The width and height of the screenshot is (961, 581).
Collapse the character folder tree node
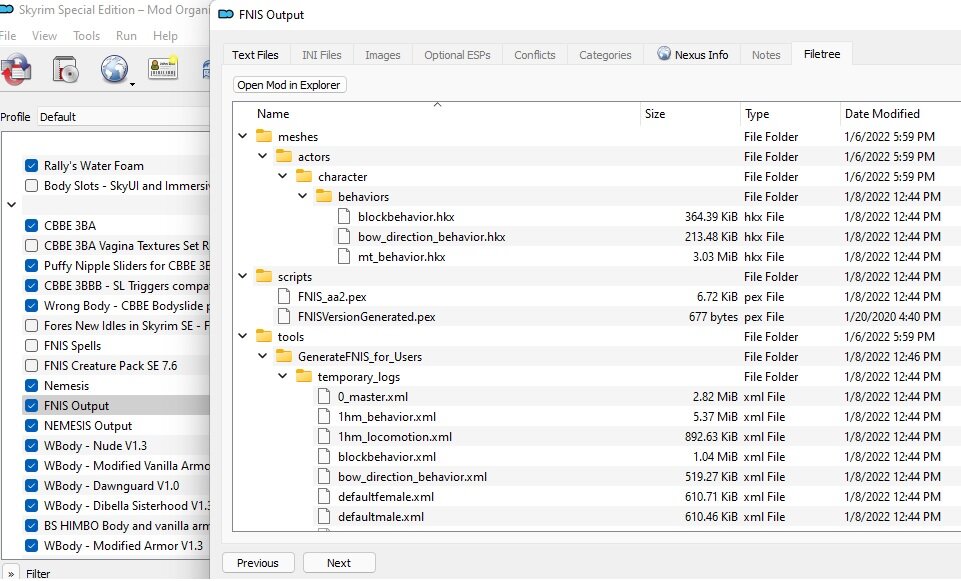283,176
